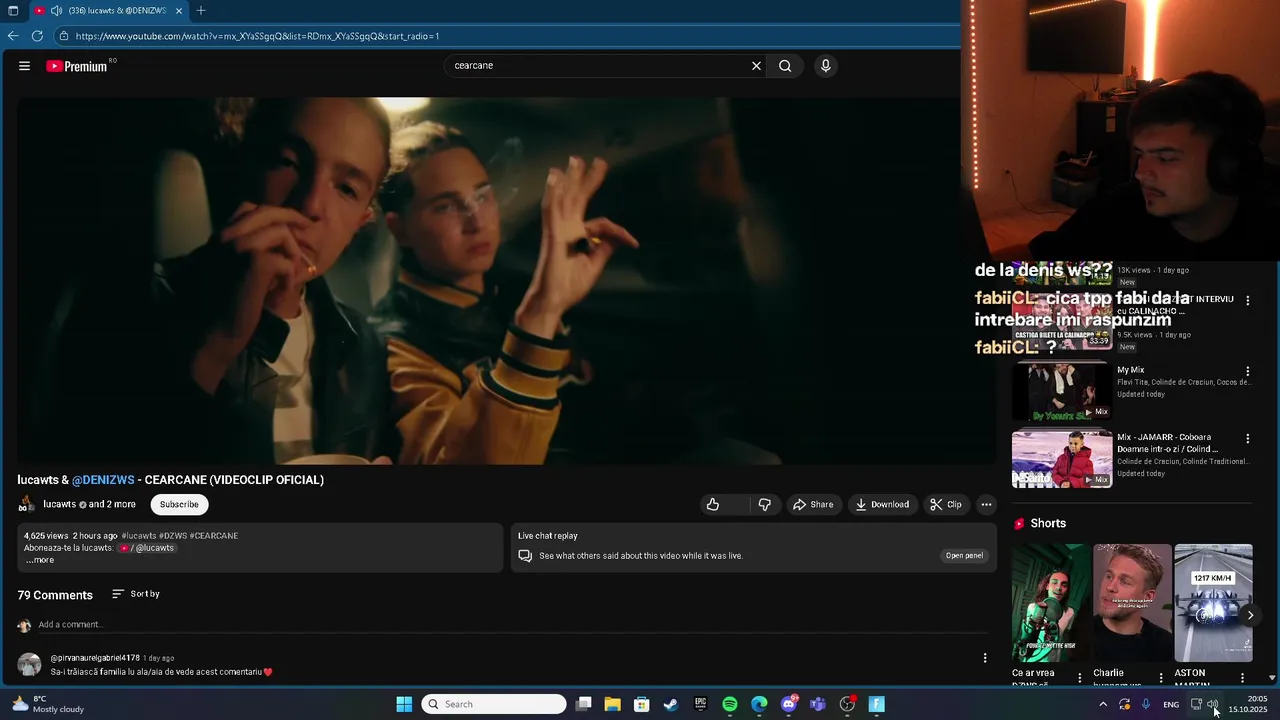Open Spotify from taskbar
Screen dimensions: 1280x720
coord(730,704)
